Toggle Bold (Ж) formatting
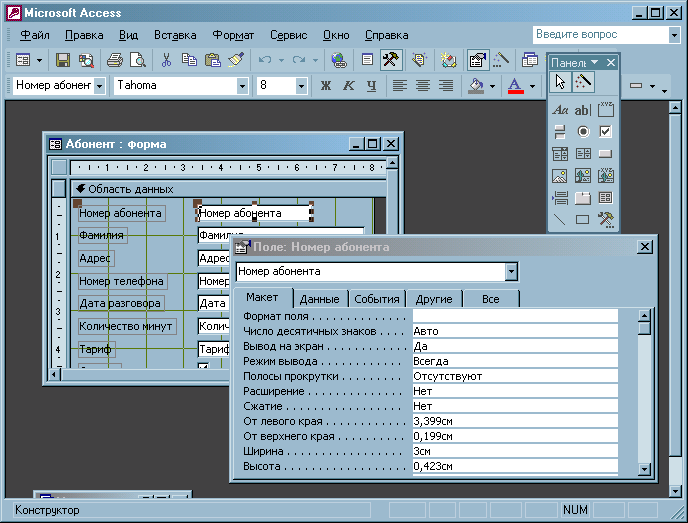The width and height of the screenshot is (688, 523). click(326, 86)
